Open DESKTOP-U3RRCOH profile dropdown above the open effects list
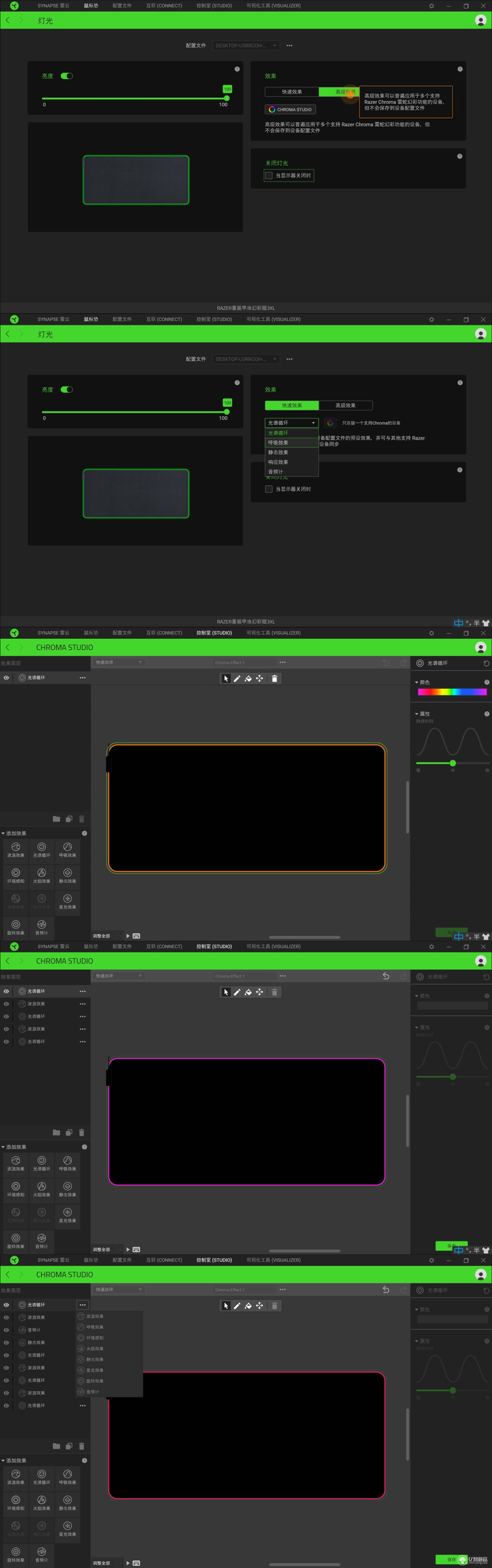Screen dimensions: 492x1568 [247, 359]
